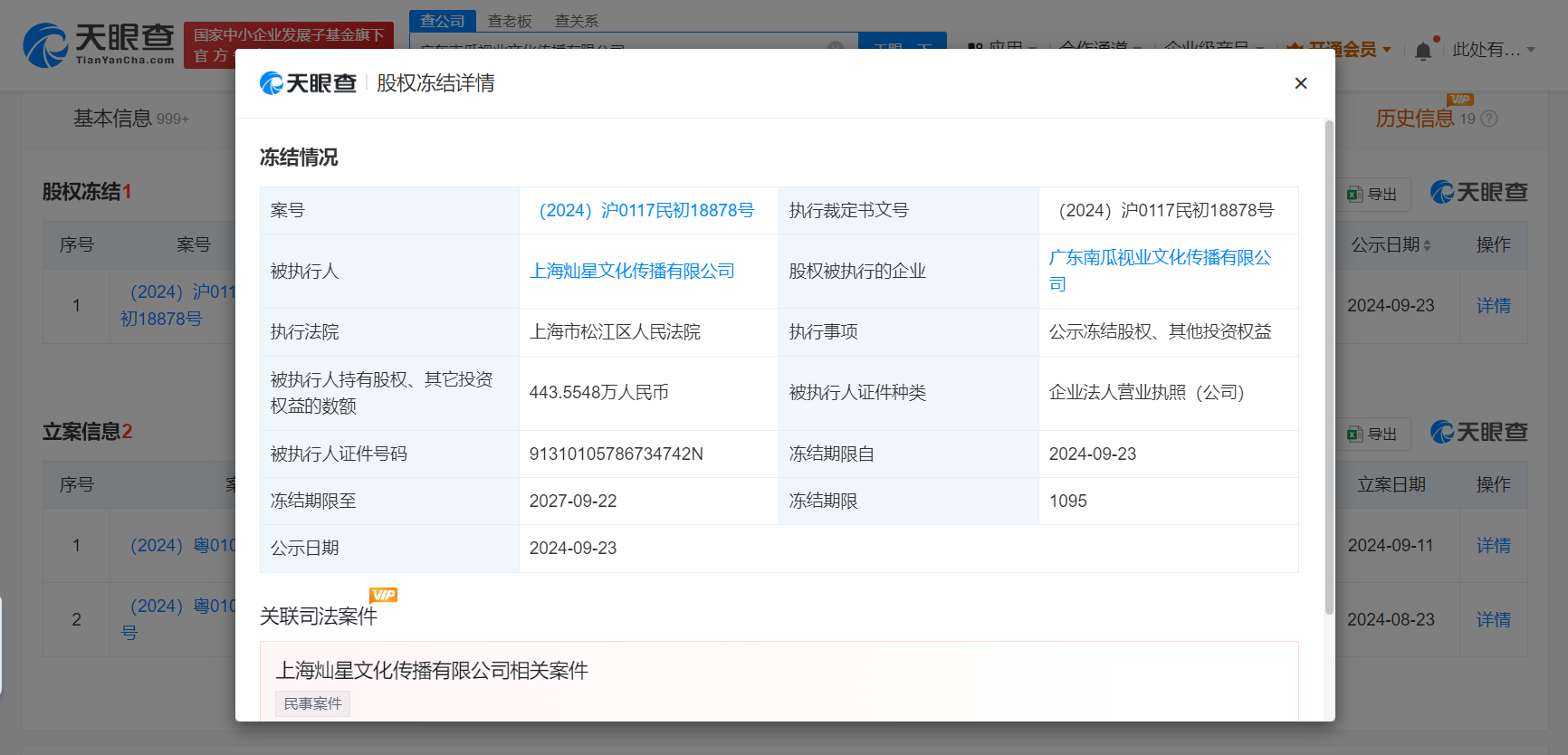Image resolution: width=1568 pixels, height=755 pixels.
Task: Select the 执行裁定书文号 value text
Action: pos(1166,210)
